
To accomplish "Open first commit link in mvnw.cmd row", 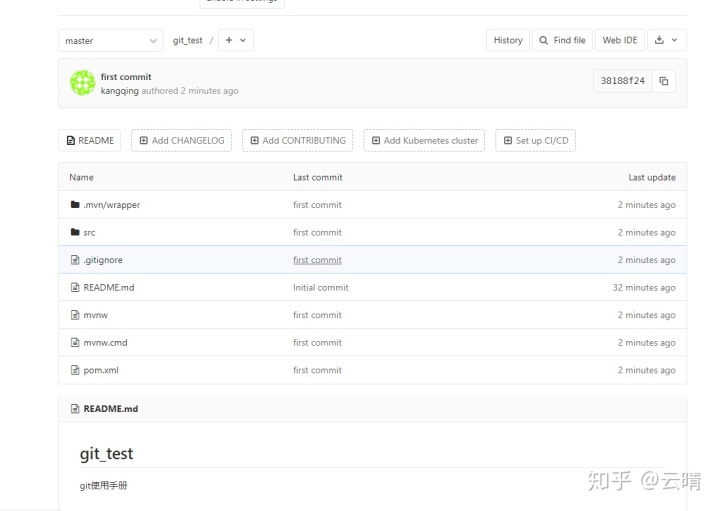I will coord(317,343).
